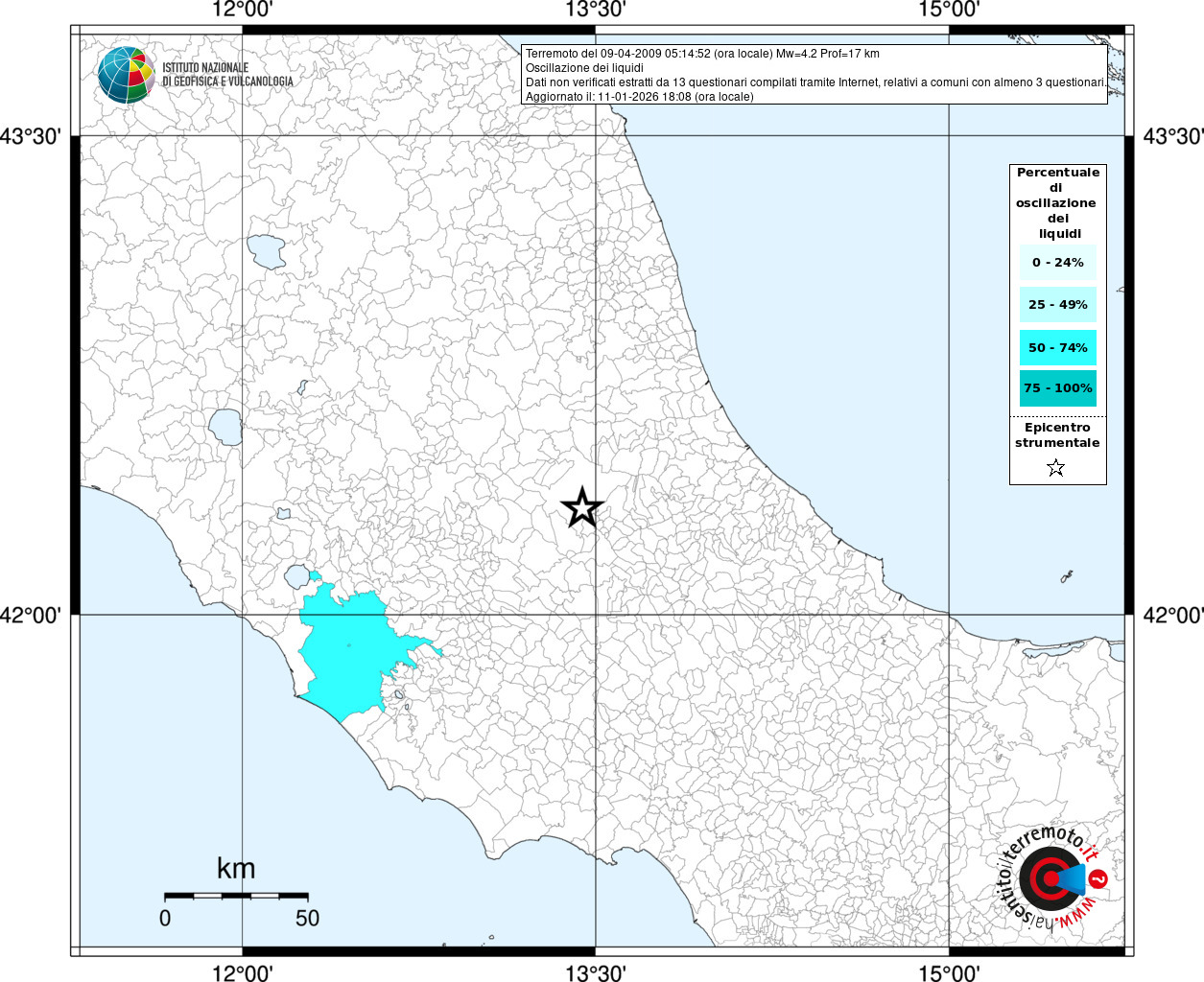Click the 'km' scale bar label

pos(236,869)
